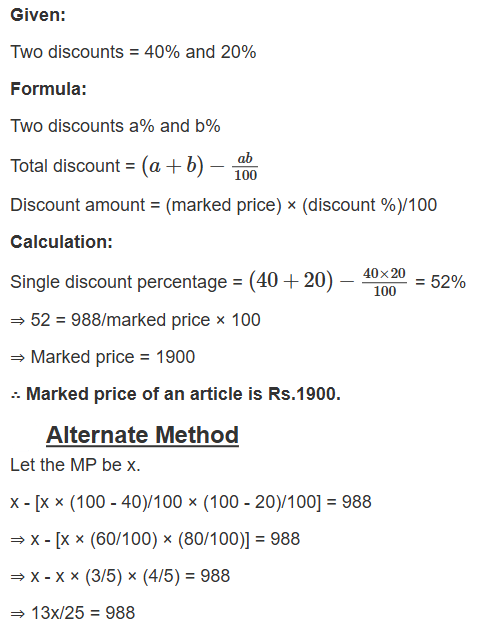
Task: Click the equation with (3/5) × (4/5)
Action: click(x=120, y=576)
